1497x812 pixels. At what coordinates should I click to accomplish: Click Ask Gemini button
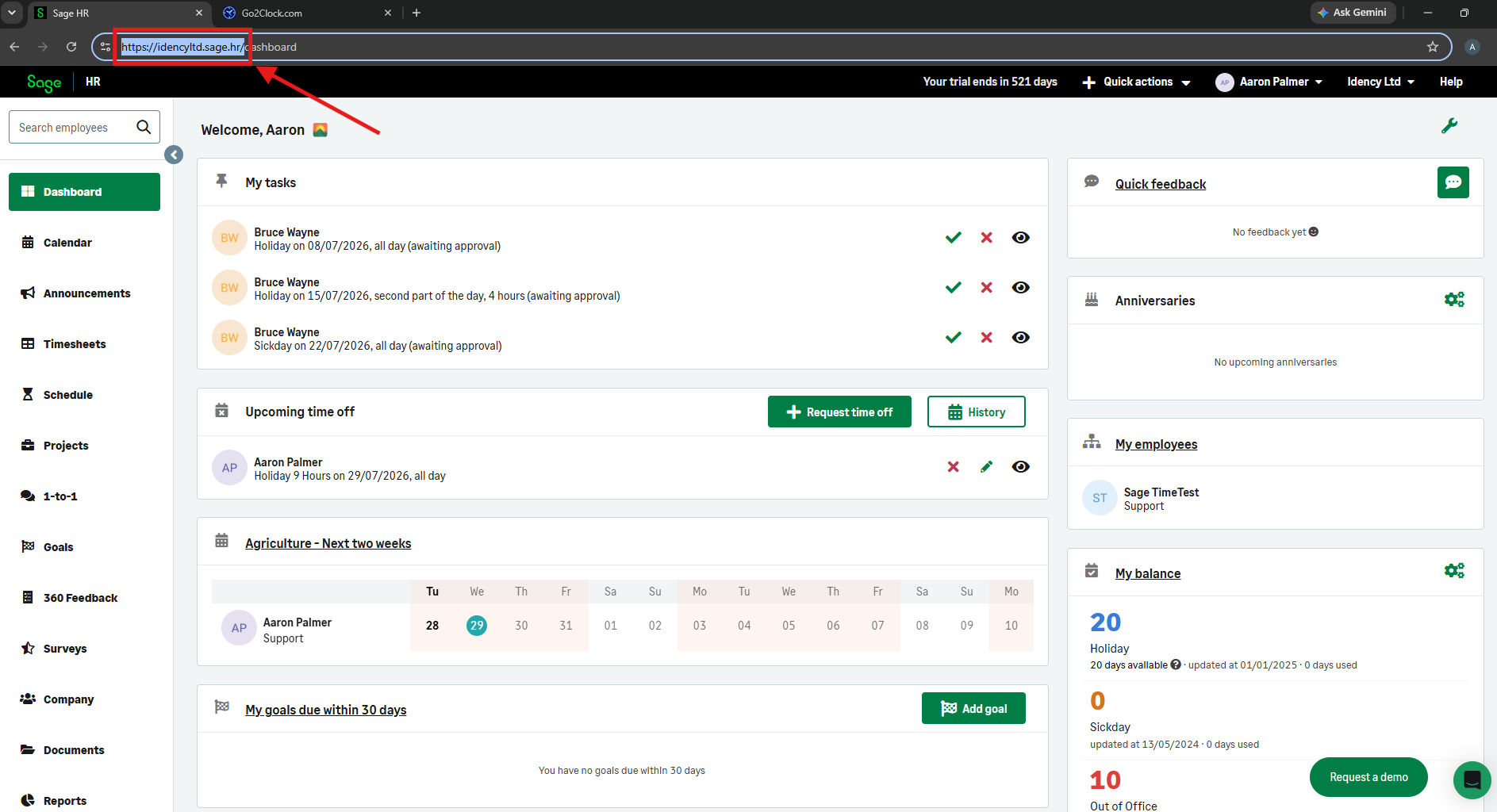tap(1353, 13)
